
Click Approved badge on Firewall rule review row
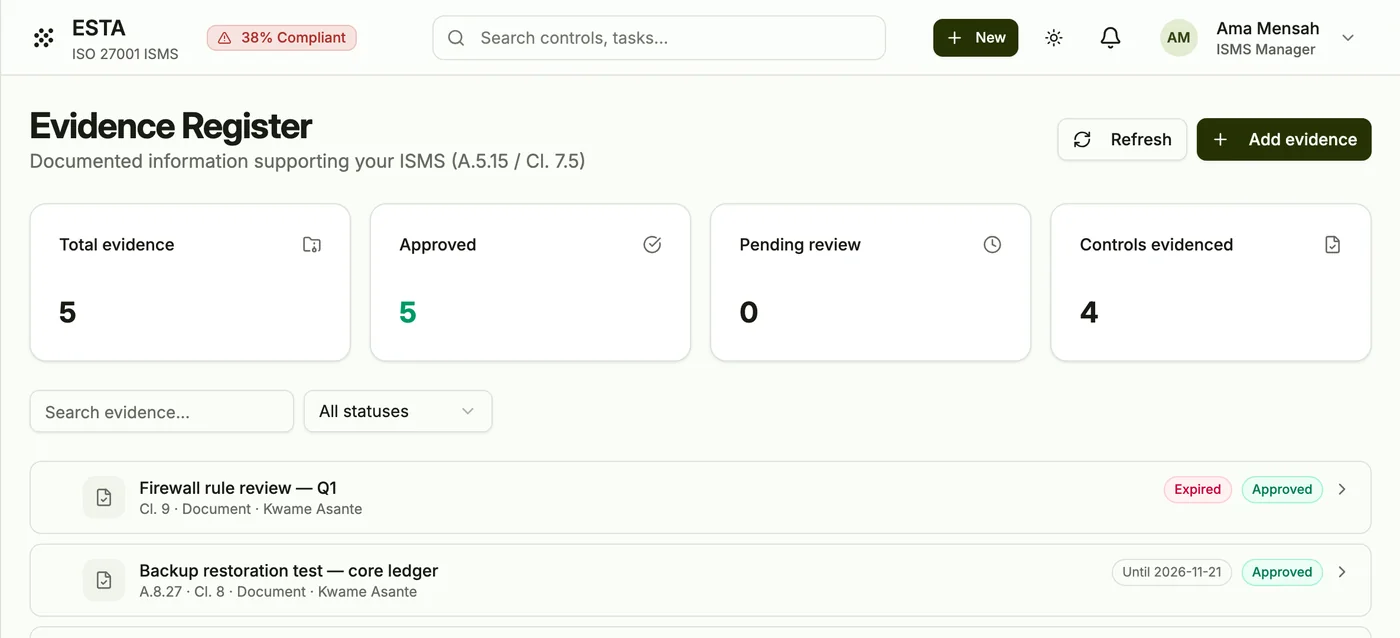[x=1282, y=489]
